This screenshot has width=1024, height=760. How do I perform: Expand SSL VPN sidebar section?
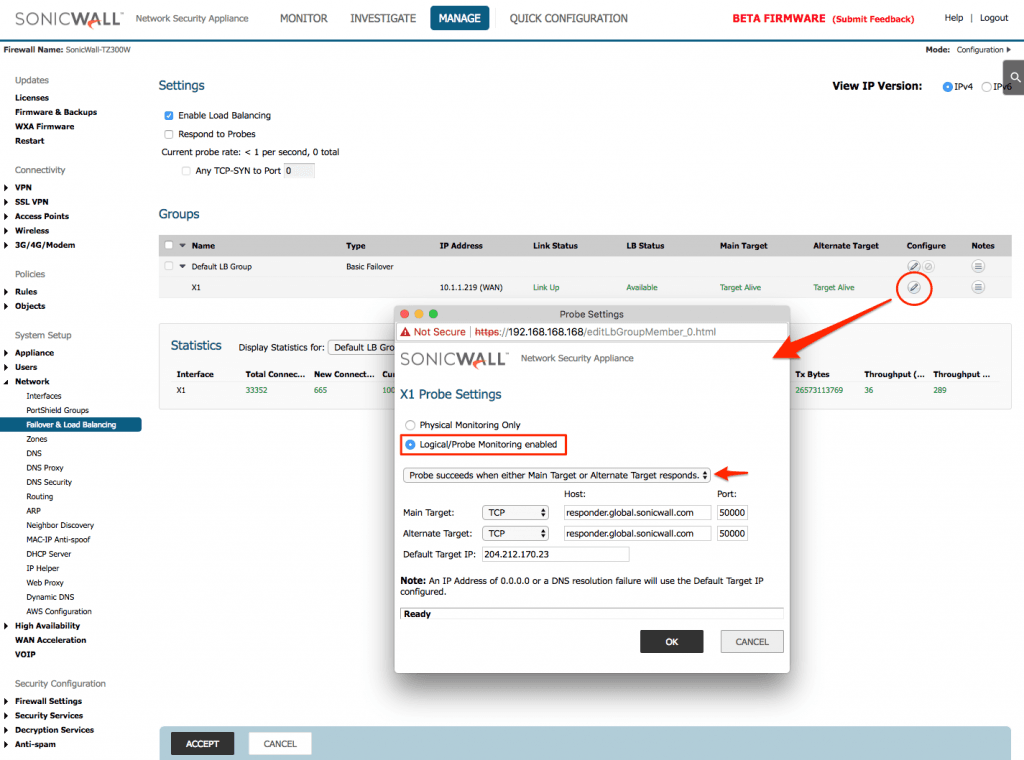[6, 202]
